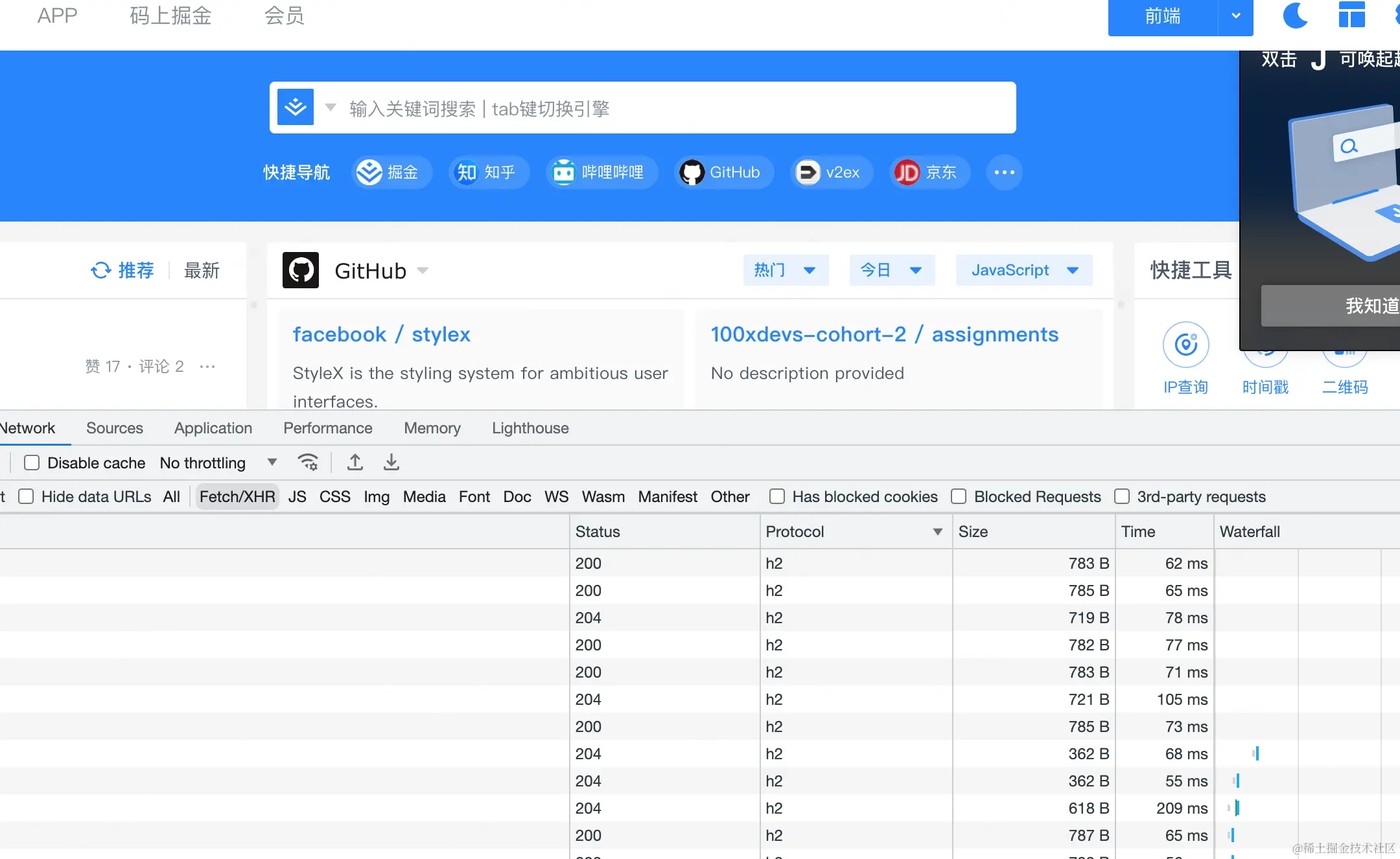Image resolution: width=1400 pixels, height=859 pixels.
Task: Select the Fetch/XHR filter button
Action: pyautogui.click(x=237, y=497)
